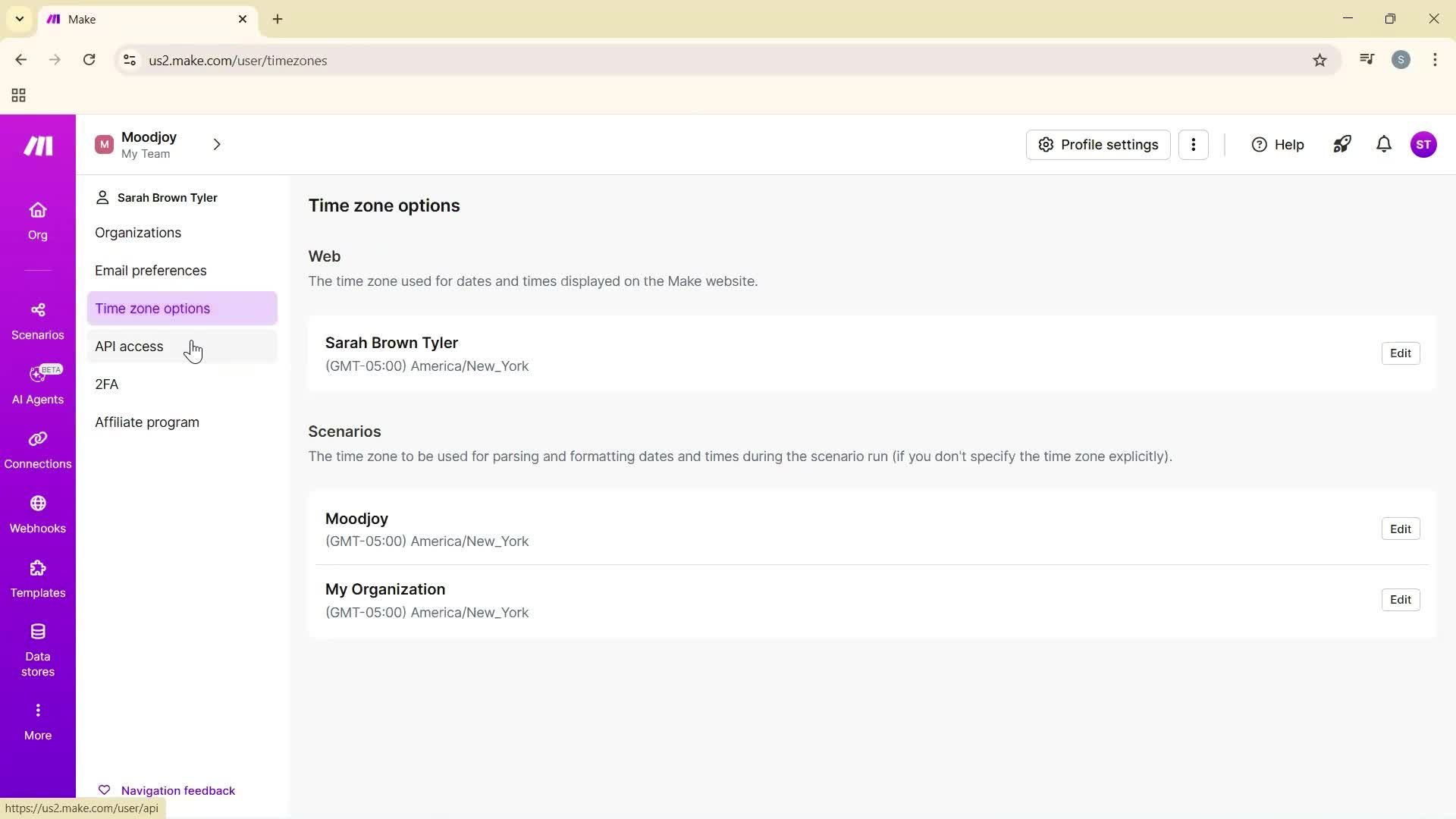
Task: Click the rocket announcements icon
Action: coord(1342,144)
